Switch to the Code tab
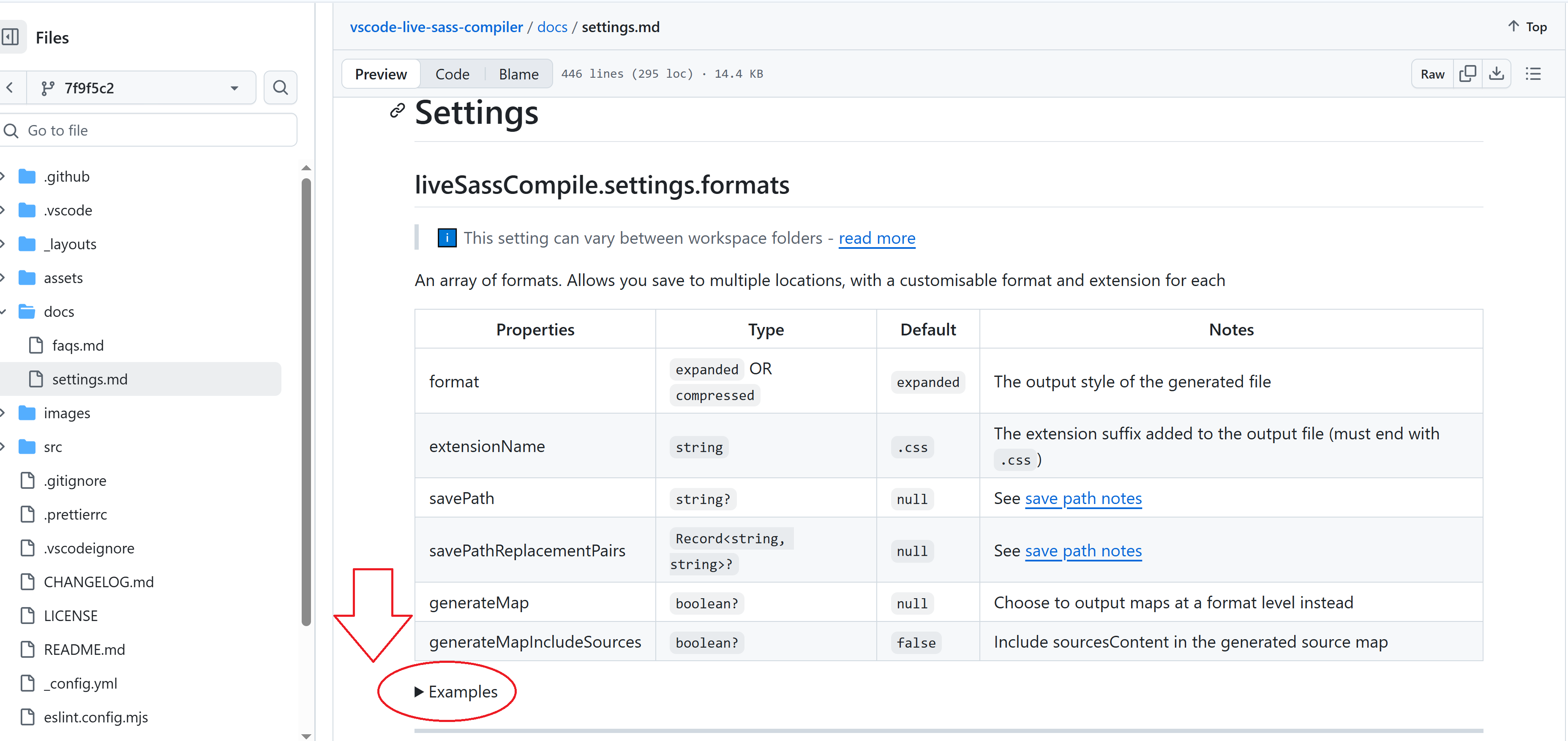This screenshot has height=741, width=1568. click(452, 74)
